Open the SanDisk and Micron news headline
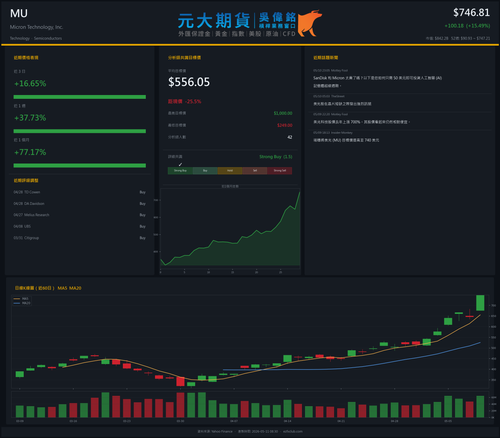 pos(377,82)
